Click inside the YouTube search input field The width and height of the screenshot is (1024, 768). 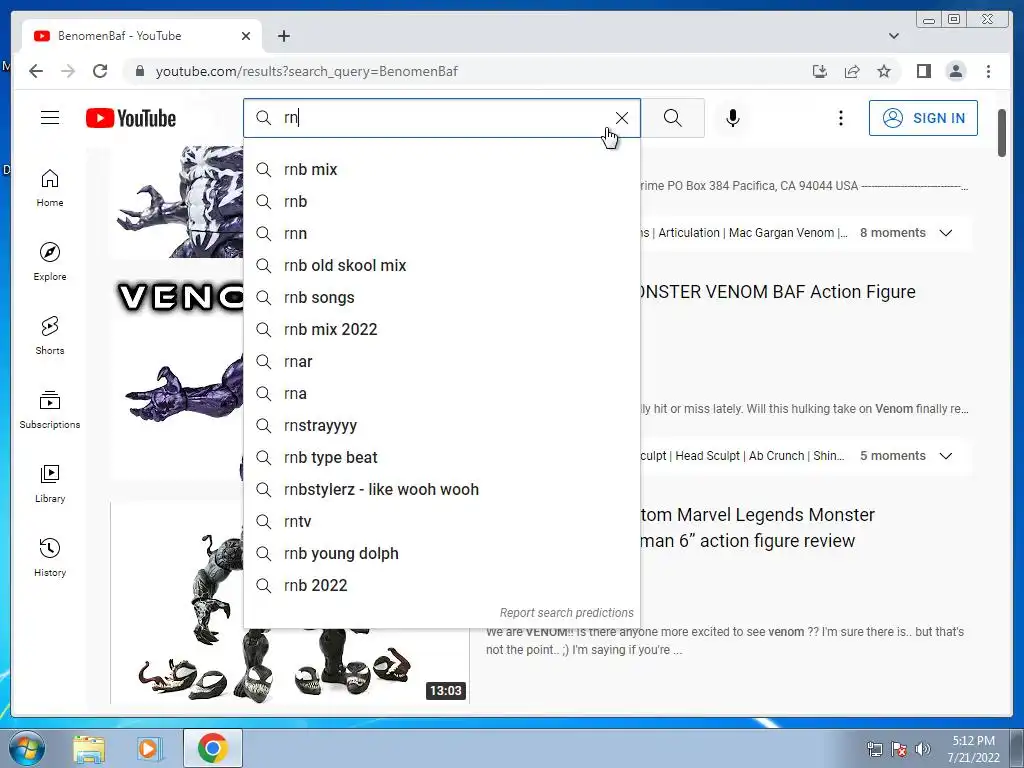(x=444, y=118)
